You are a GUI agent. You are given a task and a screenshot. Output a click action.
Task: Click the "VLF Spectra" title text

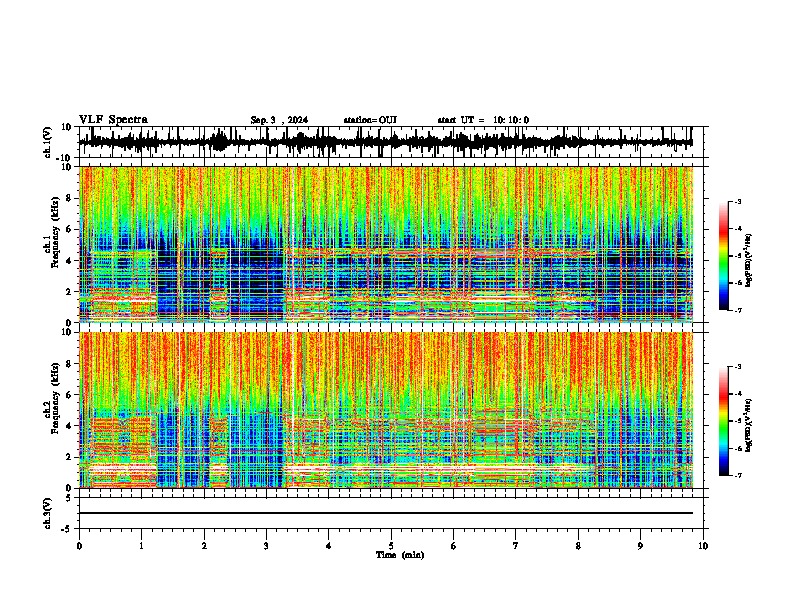pyautogui.click(x=113, y=120)
